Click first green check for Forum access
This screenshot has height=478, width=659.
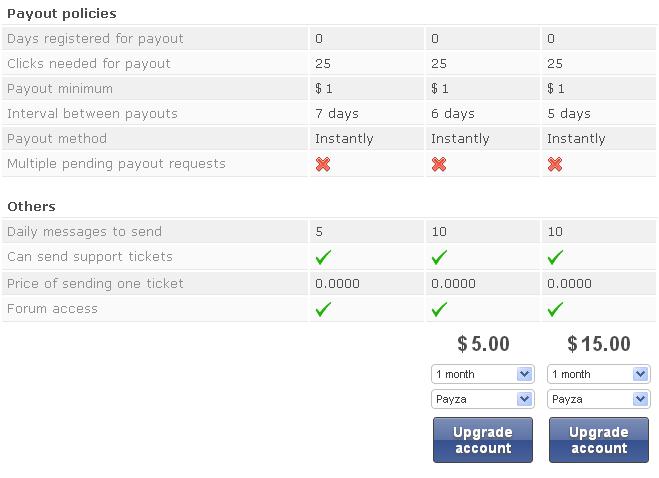click(x=323, y=310)
